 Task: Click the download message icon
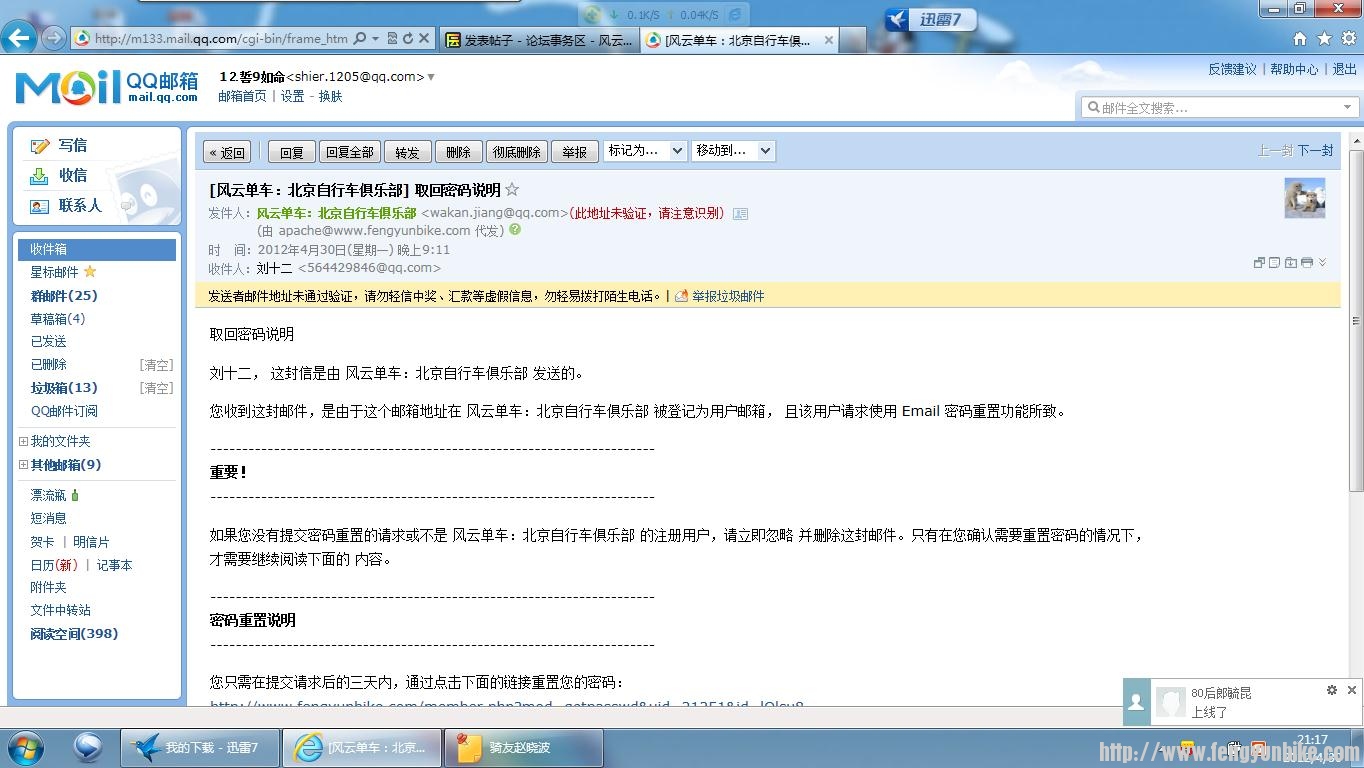(1291, 262)
